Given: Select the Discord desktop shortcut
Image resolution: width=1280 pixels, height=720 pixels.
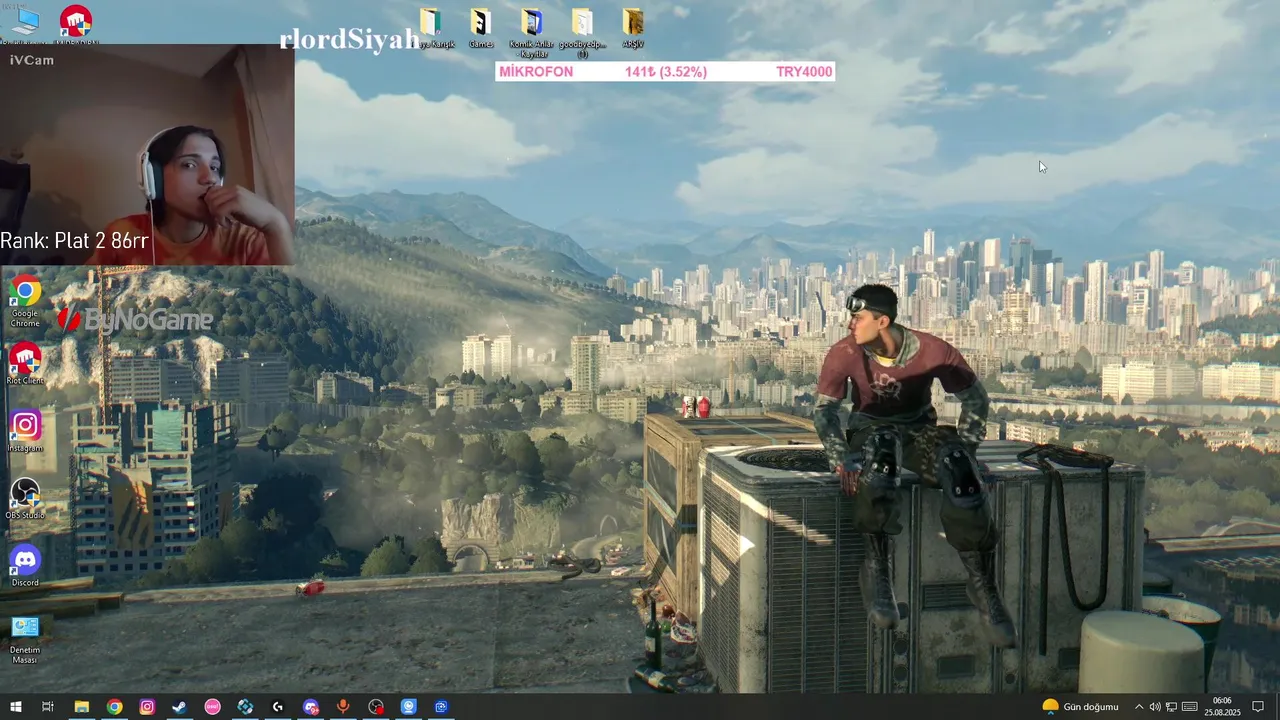Looking at the screenshot, I should (x=25, y=566).
